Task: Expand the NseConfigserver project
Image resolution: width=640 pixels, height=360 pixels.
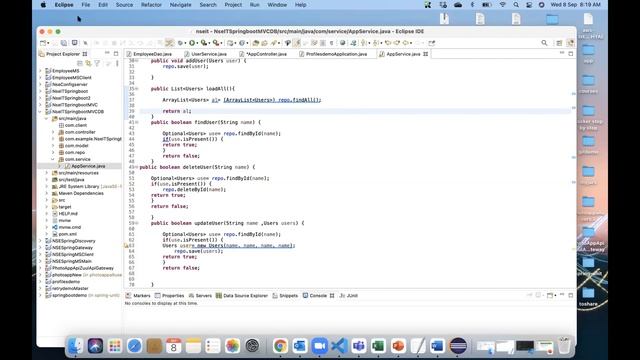Action: click(40, 84)
